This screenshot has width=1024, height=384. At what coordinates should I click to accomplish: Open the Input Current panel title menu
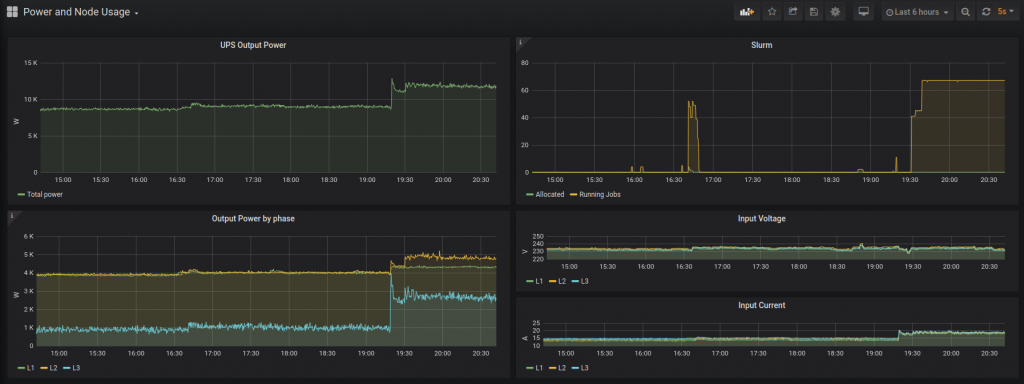pyautogui.click(x=761, y=305)
